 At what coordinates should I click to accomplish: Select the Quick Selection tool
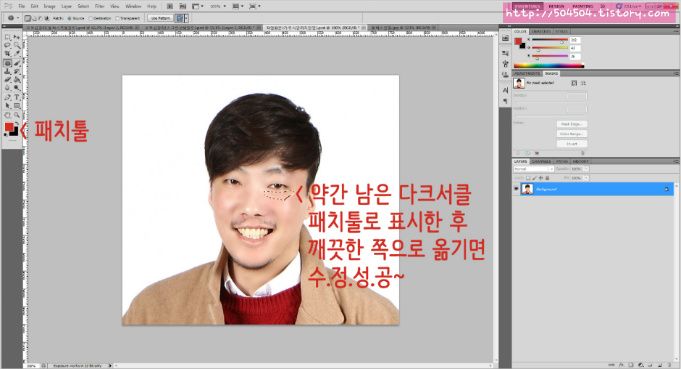tap(17, 45)
